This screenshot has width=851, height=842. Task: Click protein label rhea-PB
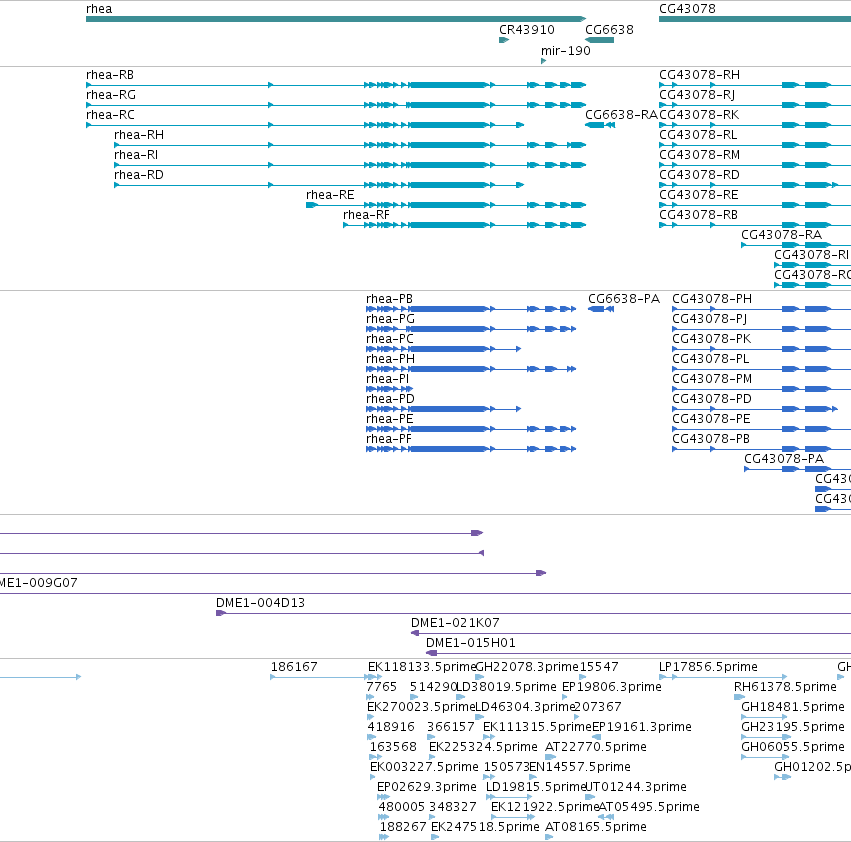click(389, 299)
